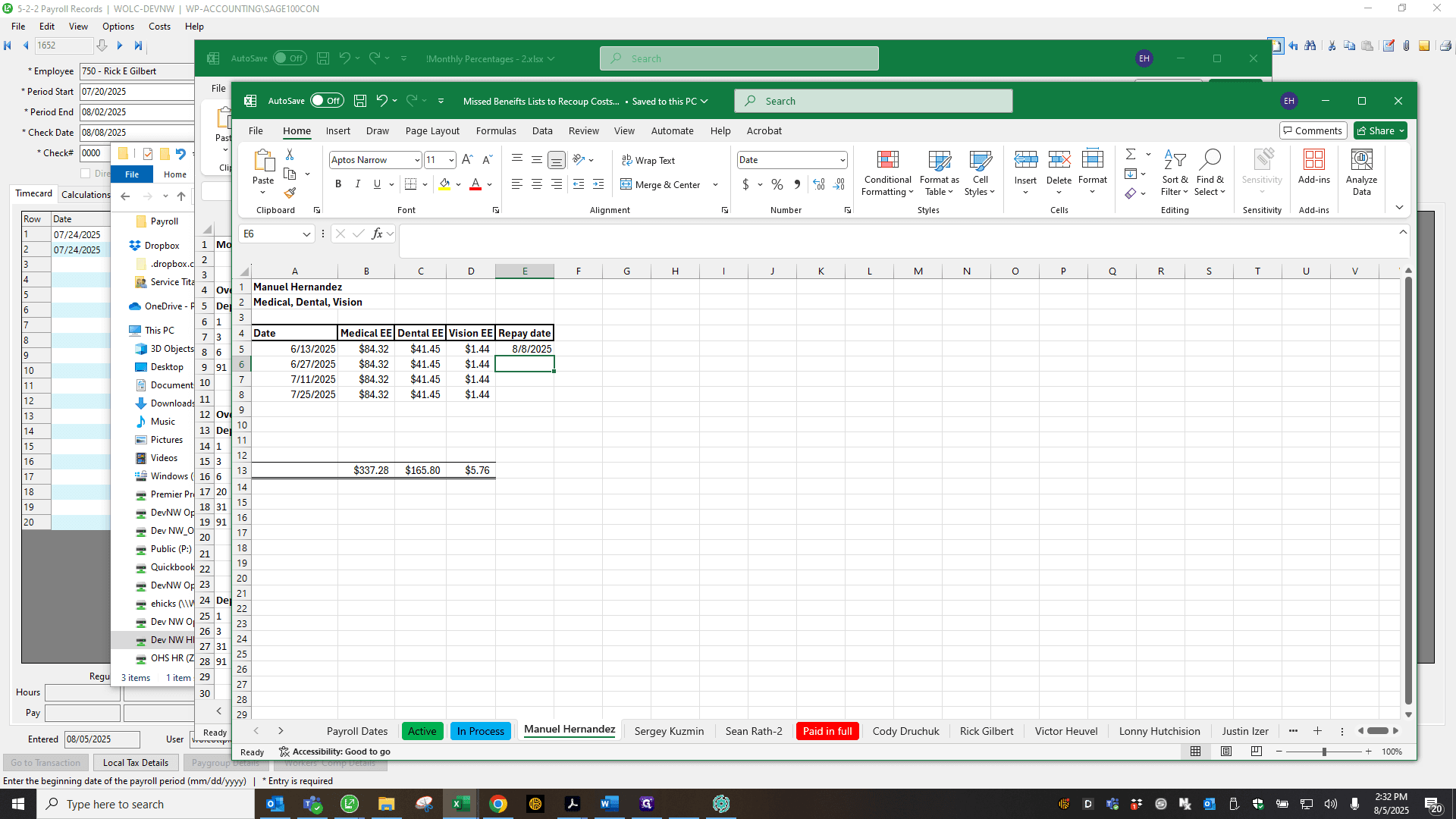Toggle AutoSave in the Missed Benefits workbook
This screenshot has width=1456, height=819.
click(327, 101)
